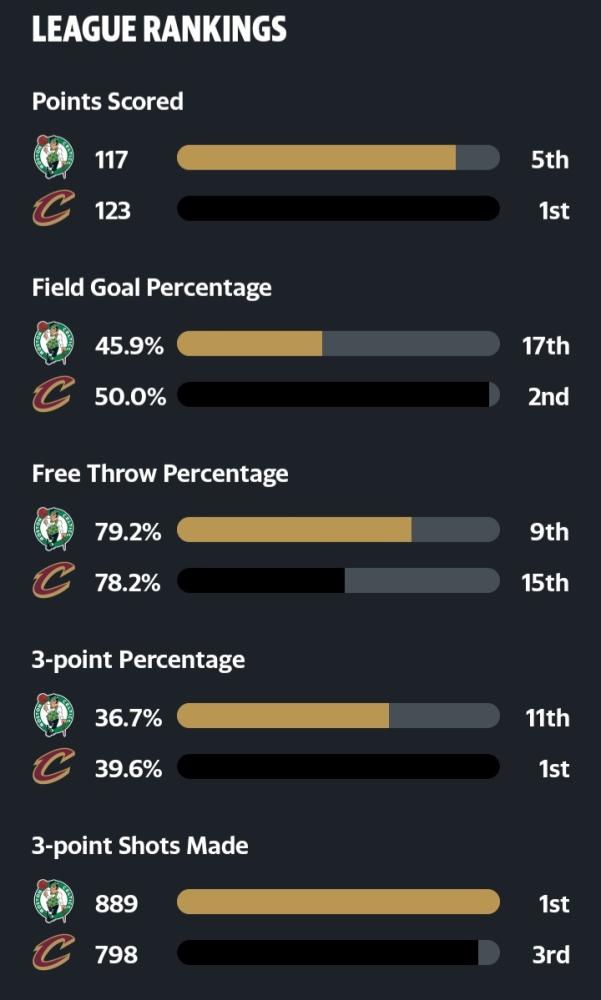Image resolution: width=601 pixels, height=1000 pixels.
Task: Tap the 3rd ranking for Cavaliers three-pointers
Action: pos(551,955)
